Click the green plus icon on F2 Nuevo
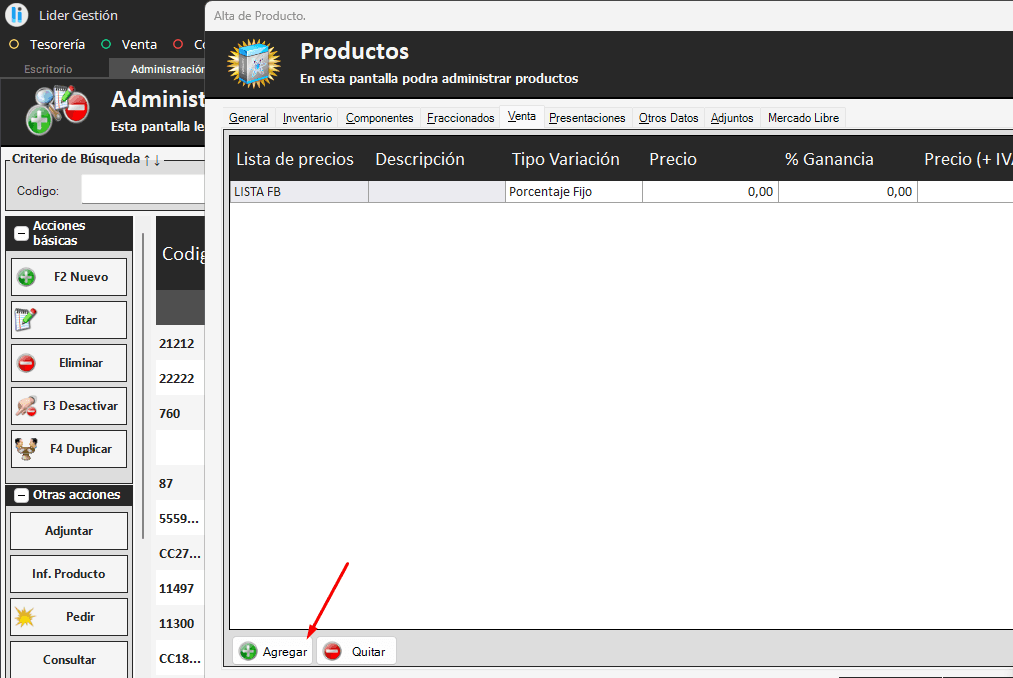 pyautogui.click(x=27, y=277)
